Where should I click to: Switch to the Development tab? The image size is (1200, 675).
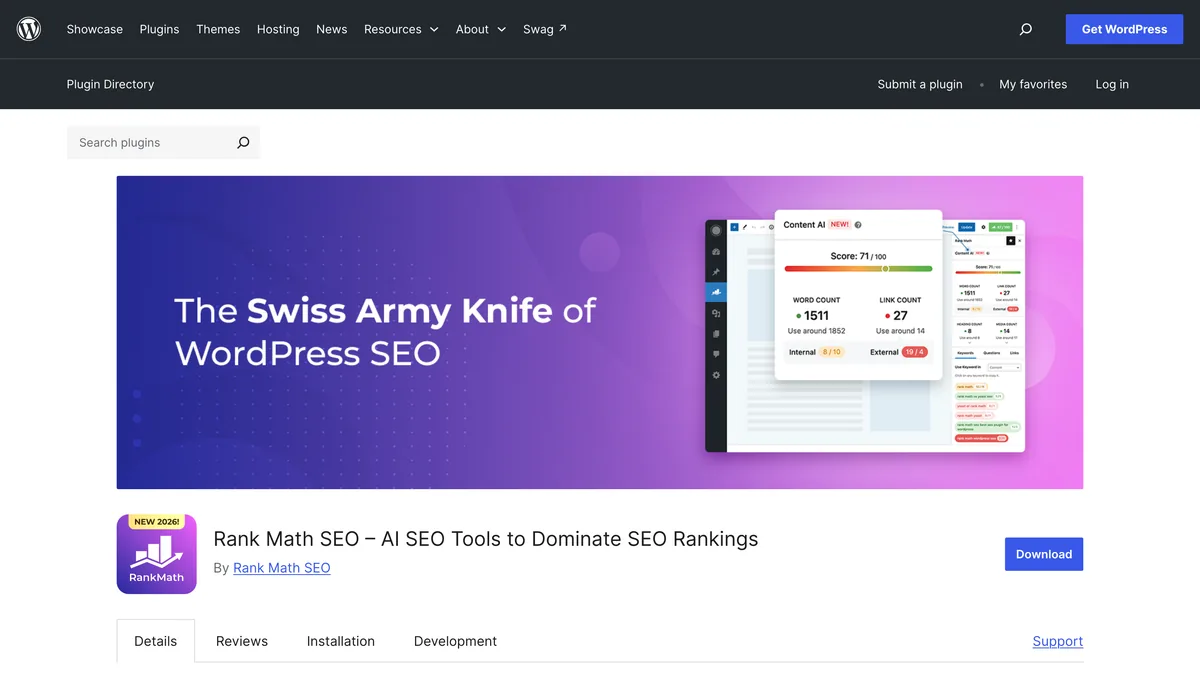(x=455, y=641)
